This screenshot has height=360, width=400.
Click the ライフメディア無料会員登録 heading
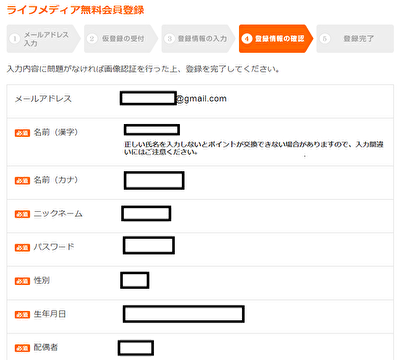(x=75, y=10)
